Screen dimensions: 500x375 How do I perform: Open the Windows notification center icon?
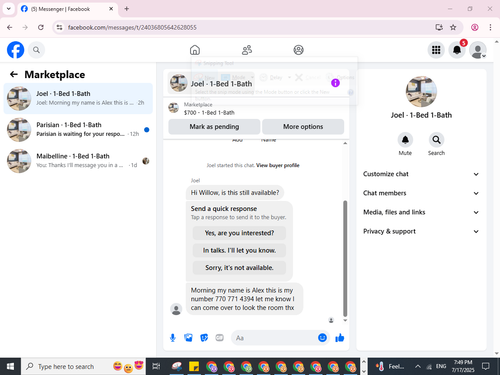tap(486, 367)
